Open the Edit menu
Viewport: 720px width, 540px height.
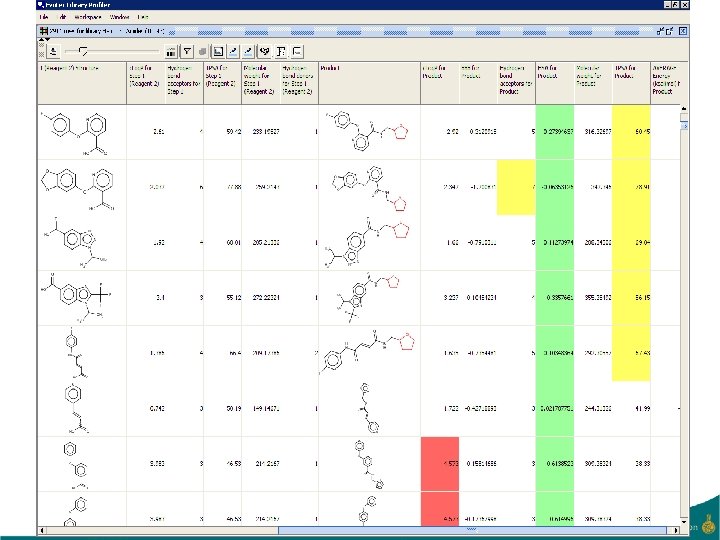pyautogui.click(x=62, y=17)
